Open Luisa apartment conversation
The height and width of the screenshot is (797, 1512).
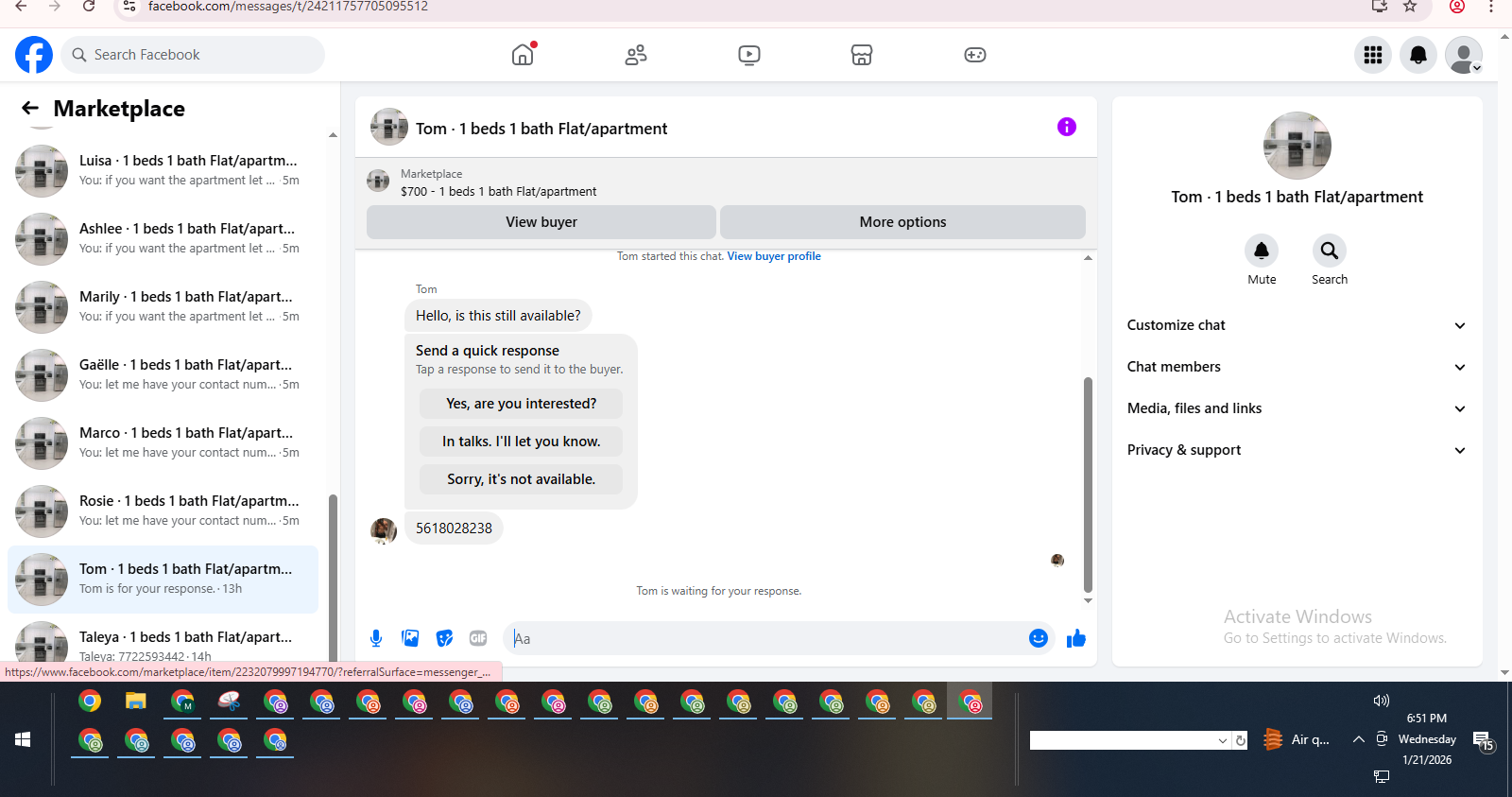tap(163, 171)
